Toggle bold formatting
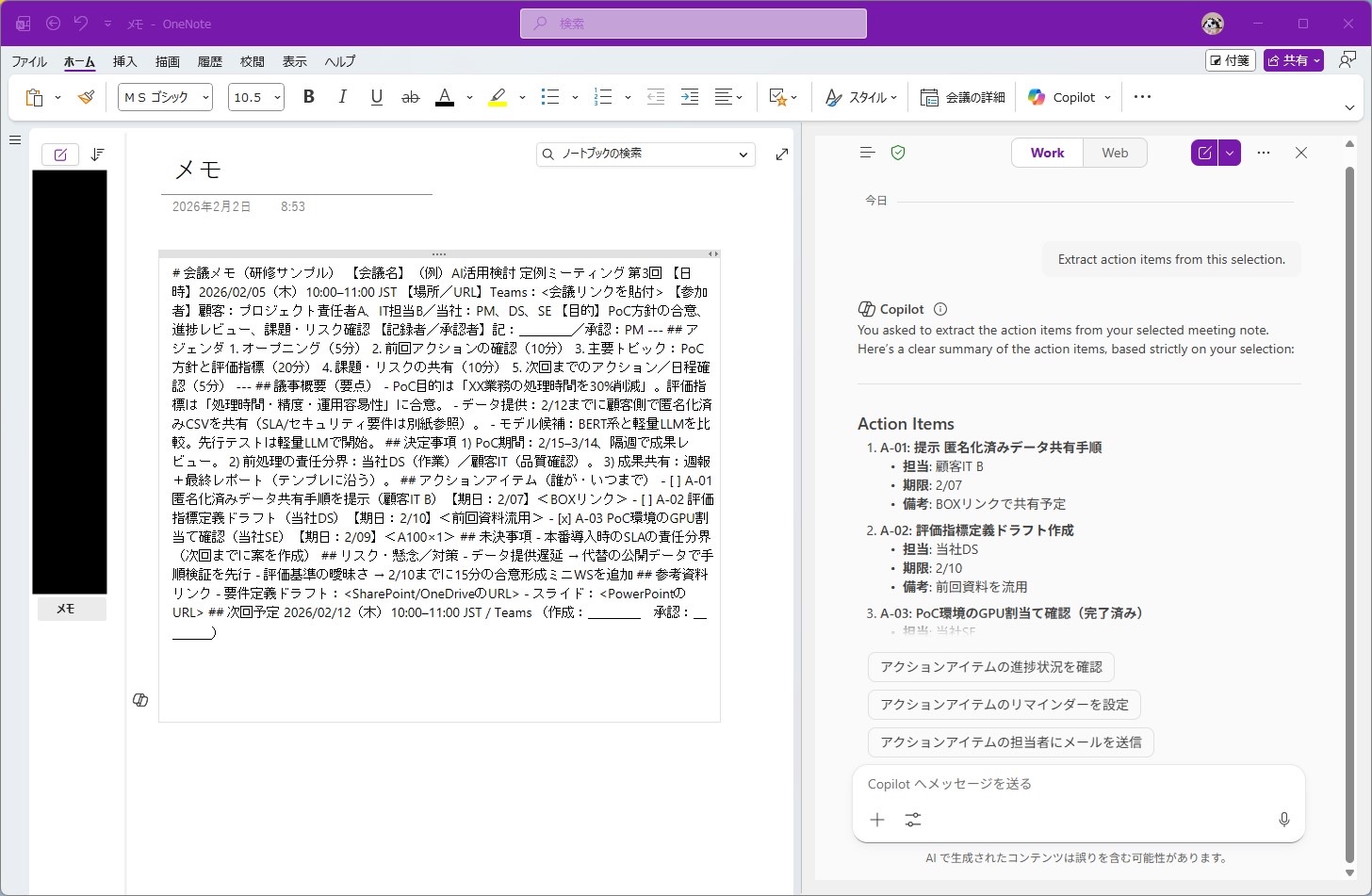The height and width of the screenshot is (896, 1372). pos(308,96)
